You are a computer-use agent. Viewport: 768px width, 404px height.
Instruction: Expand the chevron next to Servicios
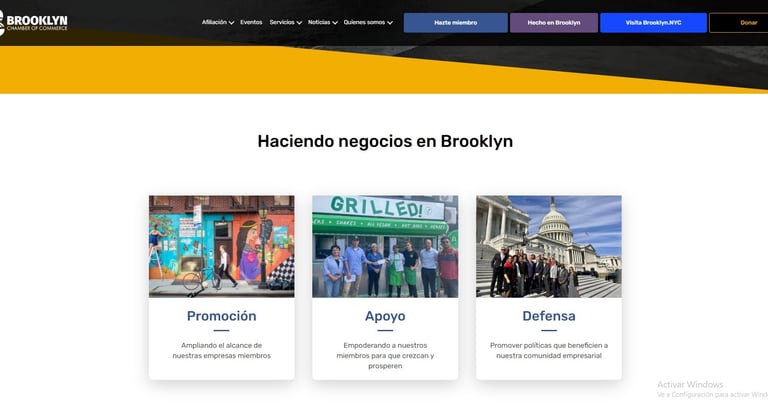click(x=299, y=23)
